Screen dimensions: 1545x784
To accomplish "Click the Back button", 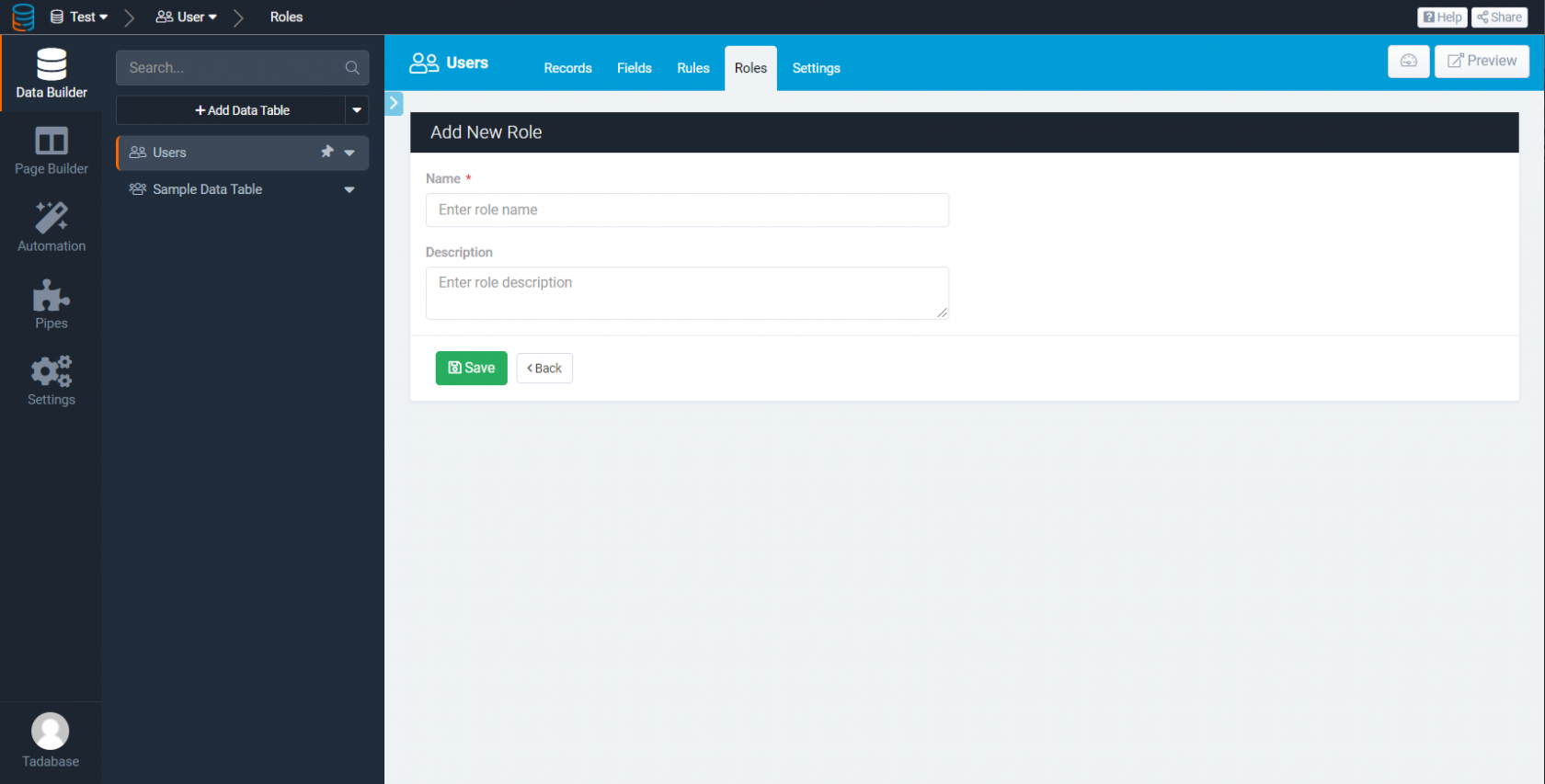I will pos(544,368).
